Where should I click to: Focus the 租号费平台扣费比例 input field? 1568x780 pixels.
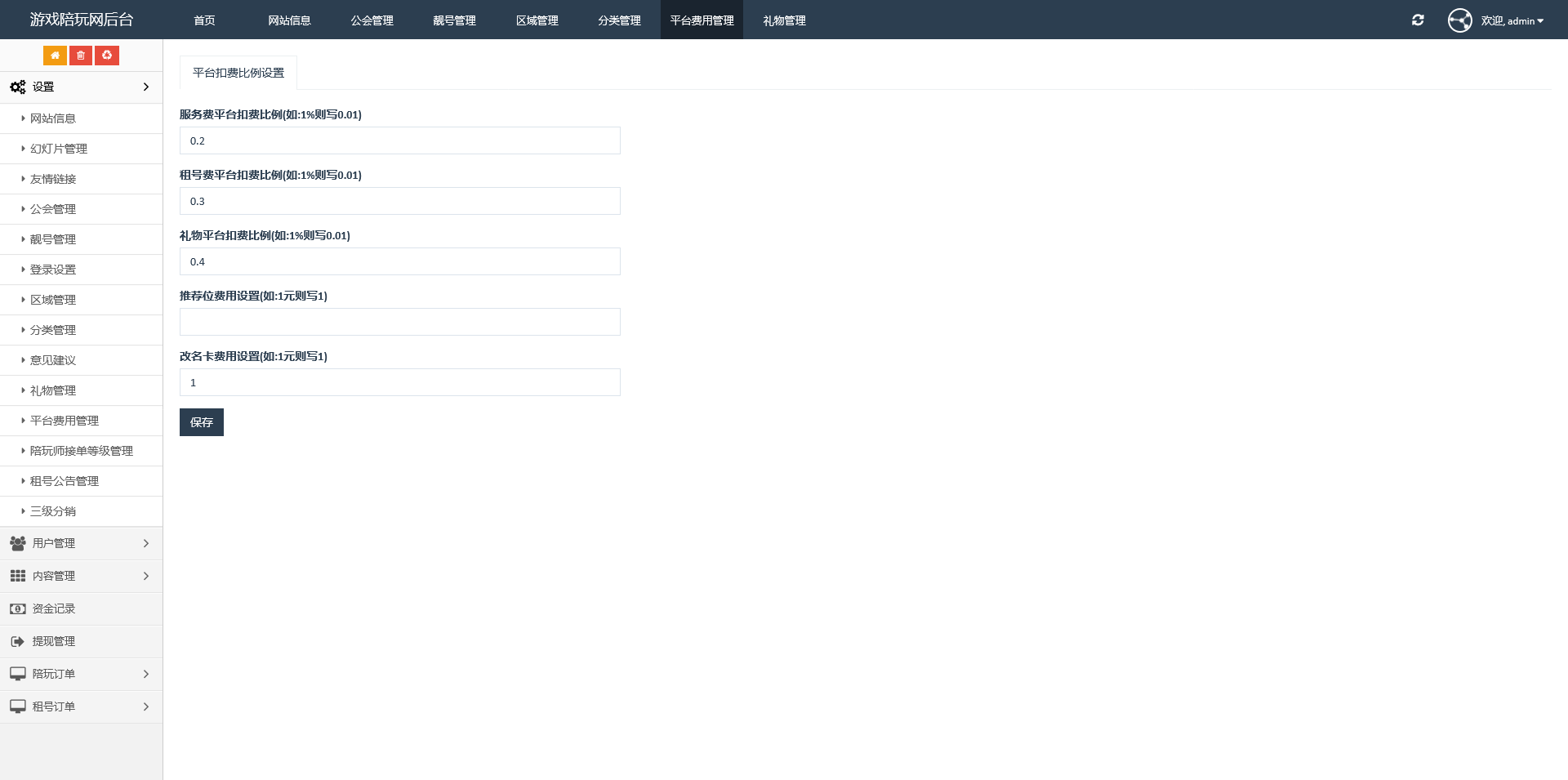click(400, 201)
